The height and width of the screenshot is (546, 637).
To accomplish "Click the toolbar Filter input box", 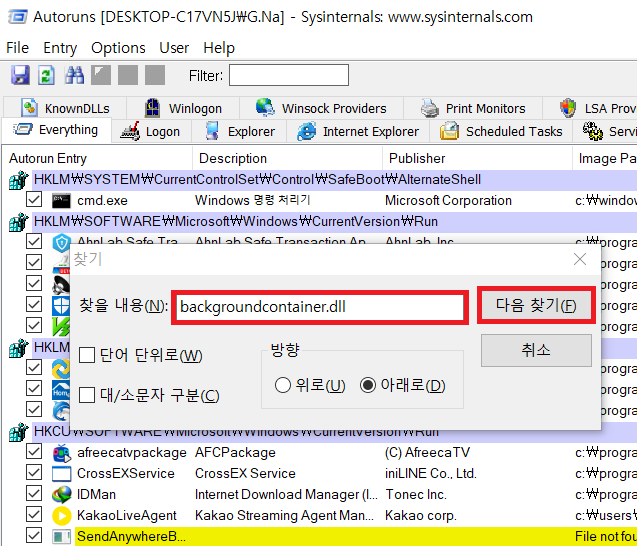I will (289, 75).
